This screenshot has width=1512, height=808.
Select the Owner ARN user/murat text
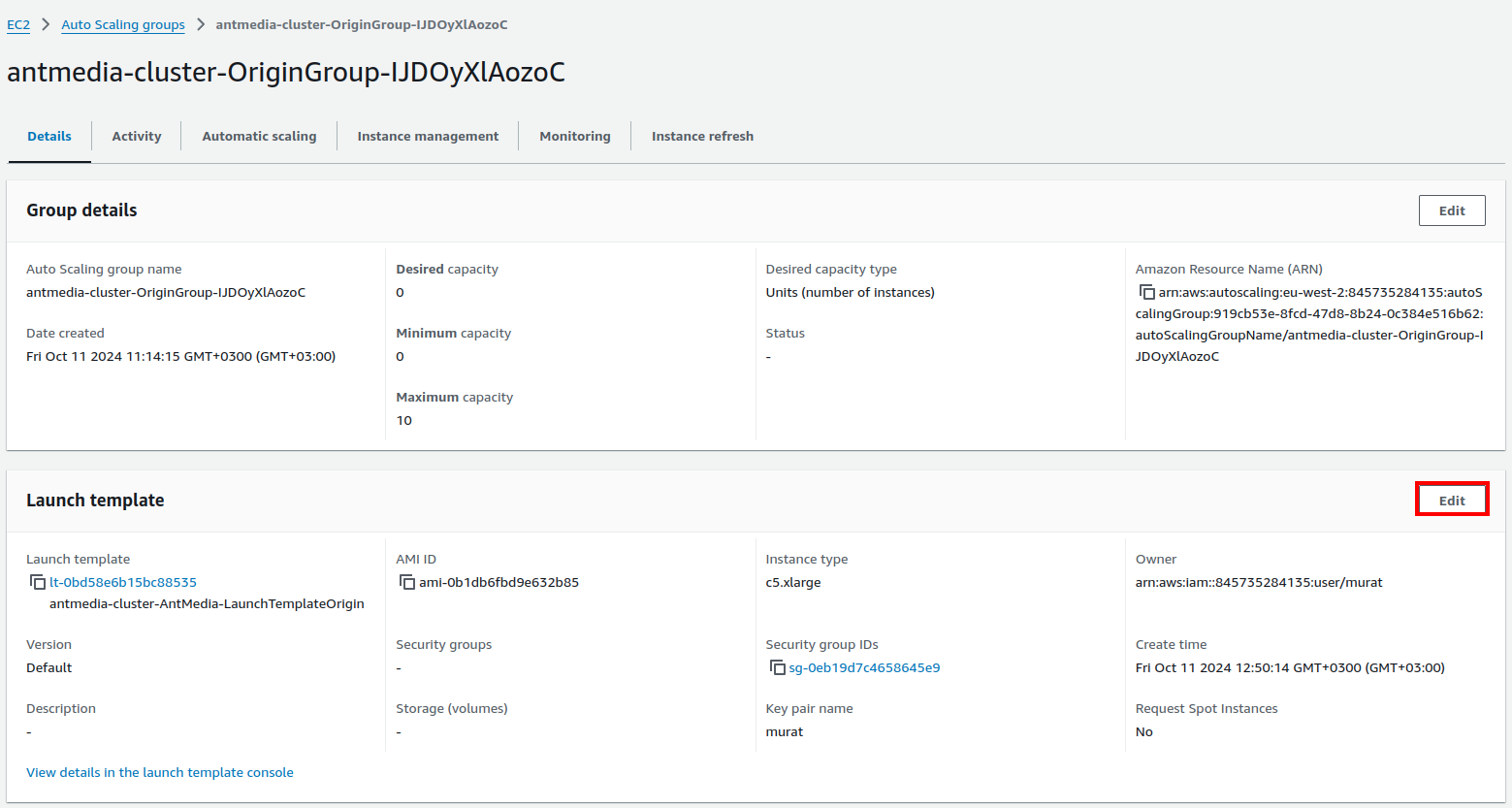point(1259,582)
